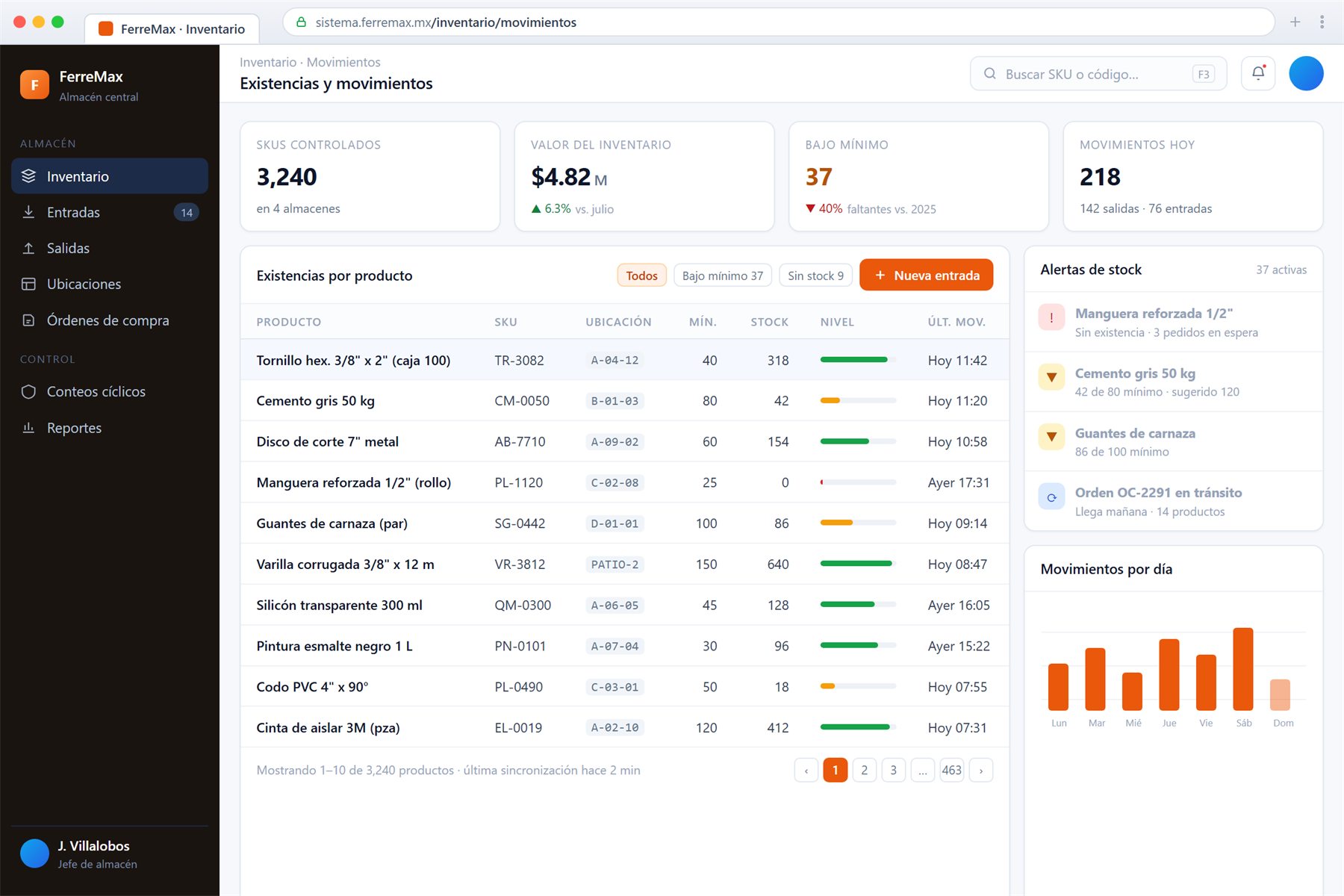Click the F3 shortcut badge in search

pyautogui.click(x=1204, y=74)
